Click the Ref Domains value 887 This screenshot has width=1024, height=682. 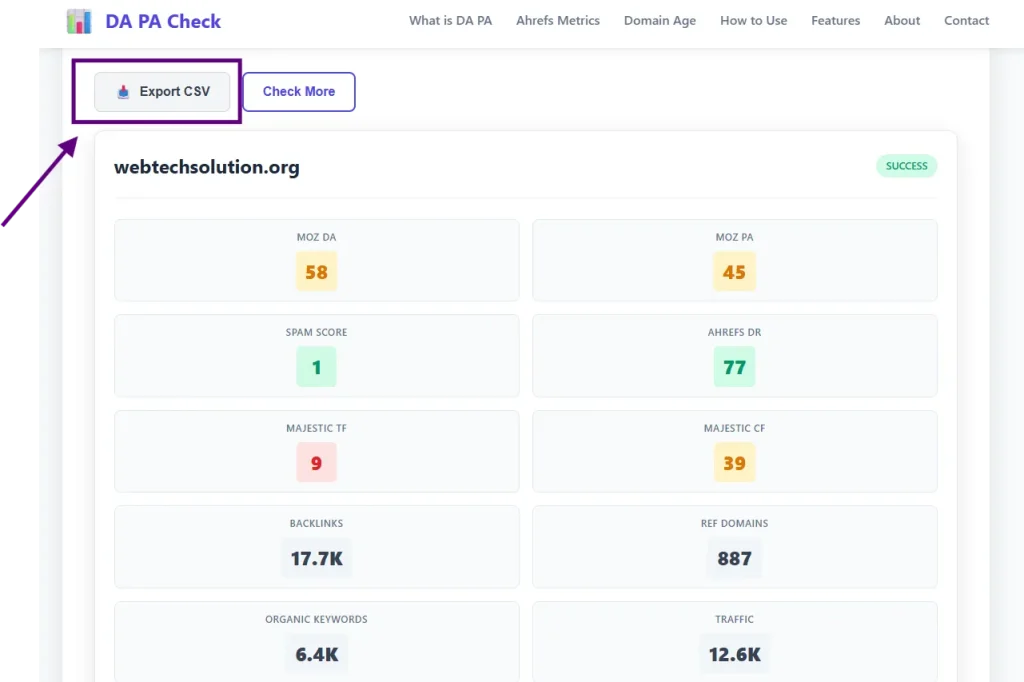734,559
